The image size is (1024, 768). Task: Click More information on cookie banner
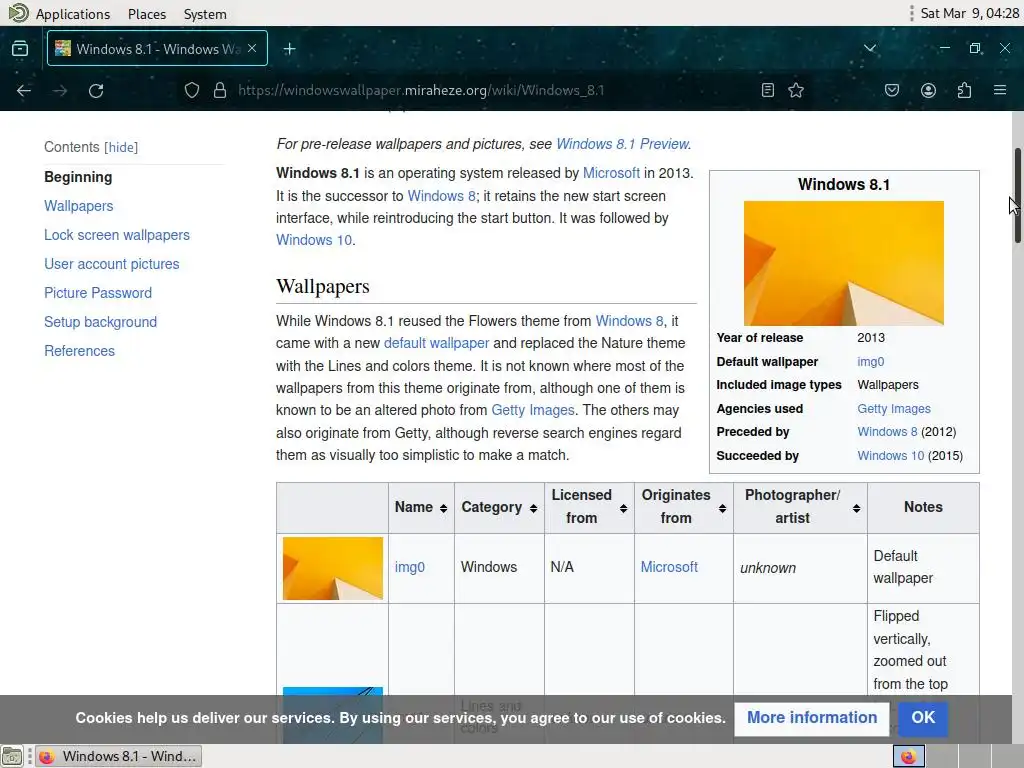(x=812, y=718)
